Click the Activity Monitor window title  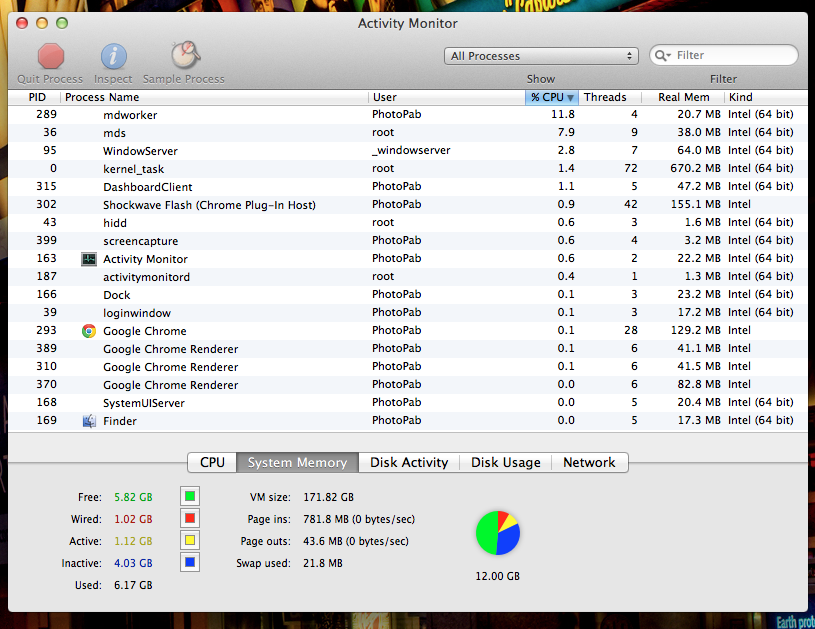(408, 23)
